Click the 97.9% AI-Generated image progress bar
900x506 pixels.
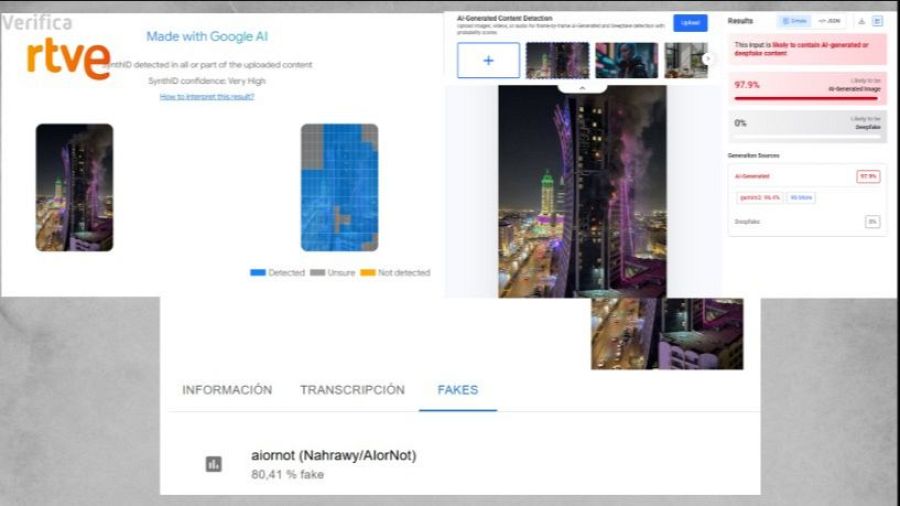806,99
